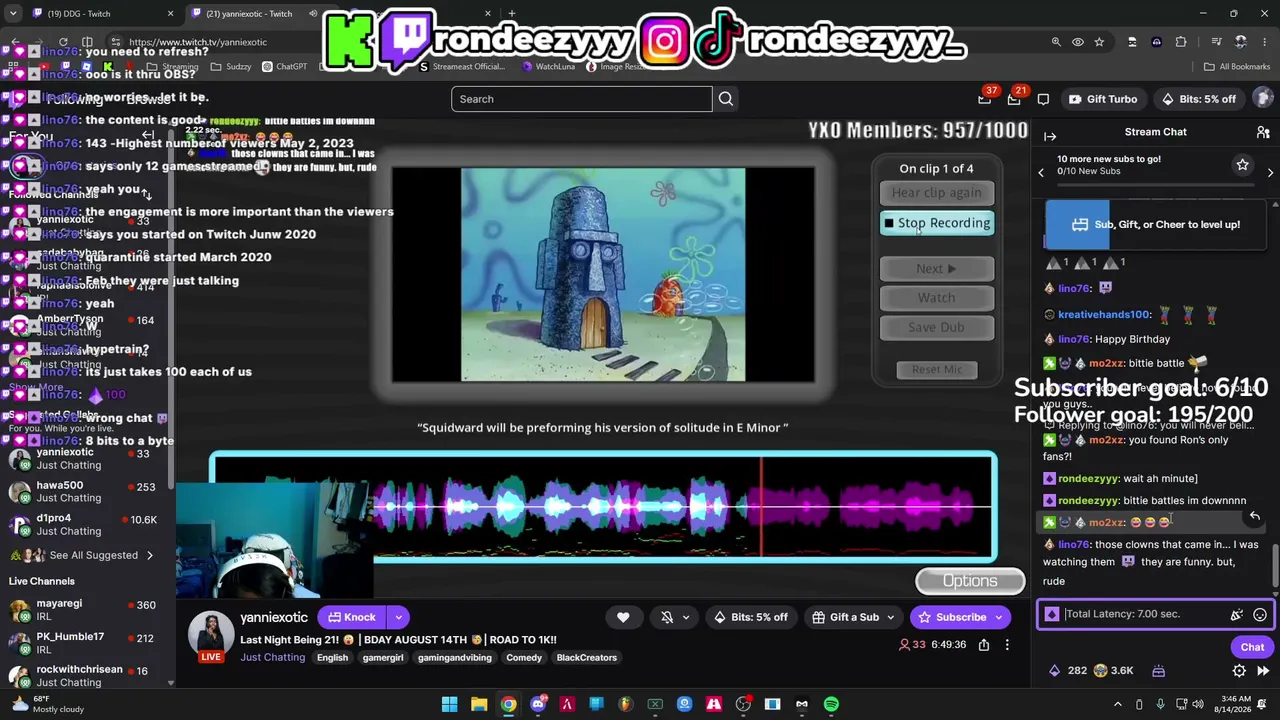Click the Subscribe button
The height and width of the screenshot is (720, 1280).
(x=953, y=617)
